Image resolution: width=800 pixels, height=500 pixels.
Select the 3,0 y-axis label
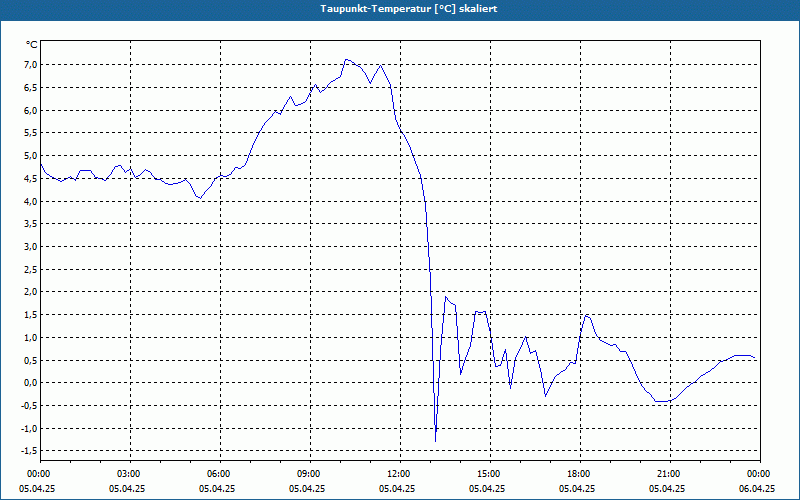point(30,247)
